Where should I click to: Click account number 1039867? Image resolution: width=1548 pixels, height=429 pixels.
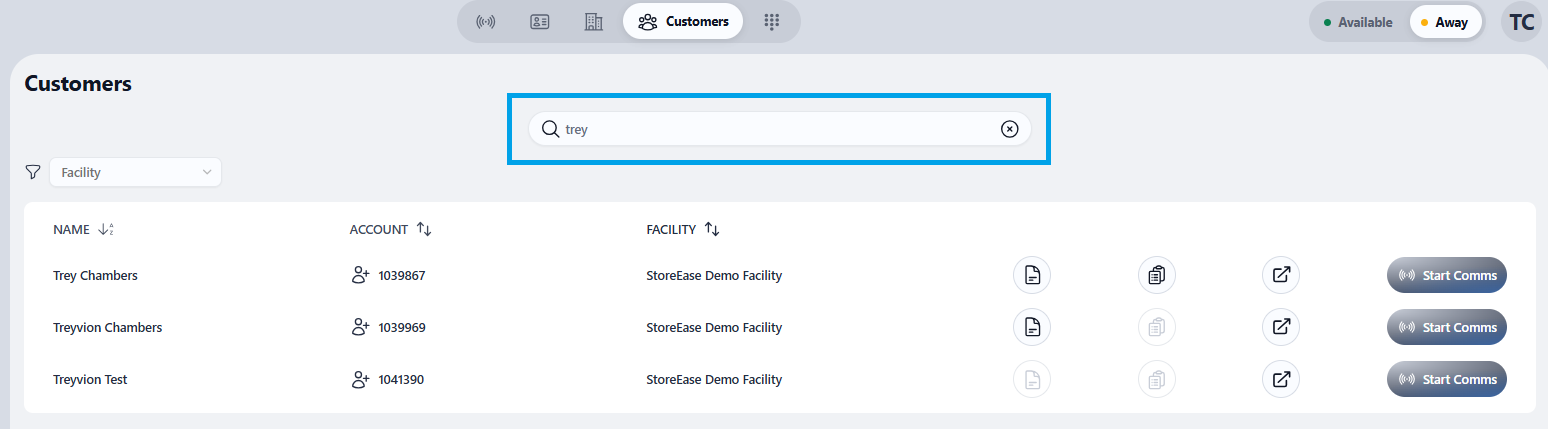coord(402,276)
